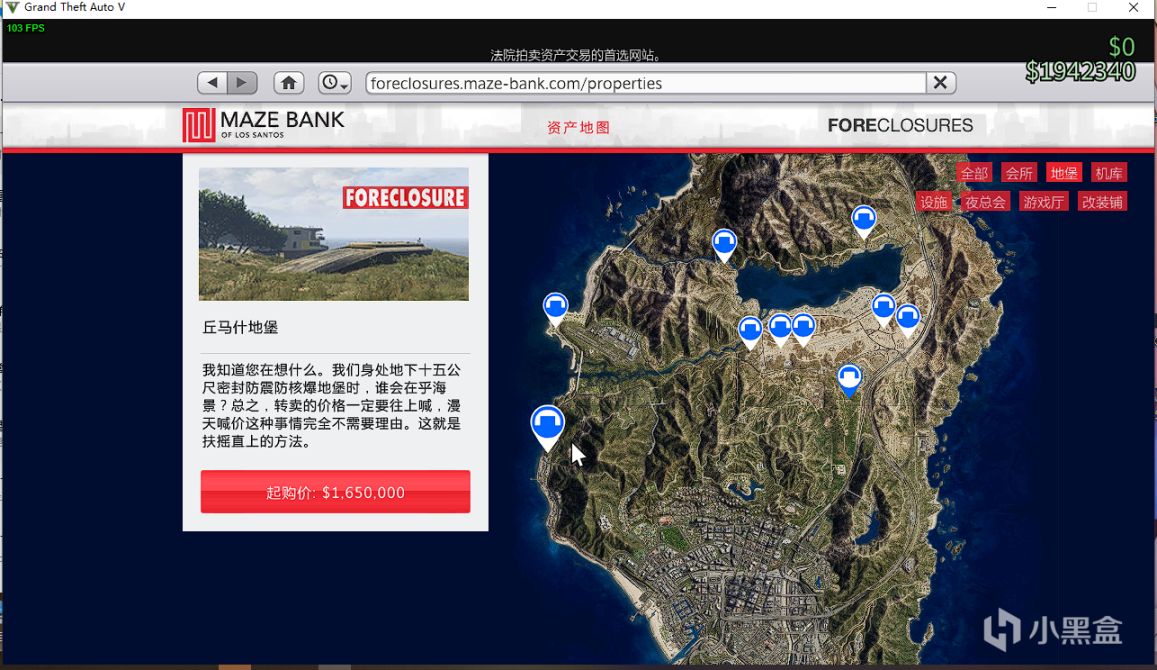Image resolution: width=1157 pixels, height=670 pixels.
Task: Click the FORECLOSURES header title
Action: pyautogui.click(x=900, y=125)
